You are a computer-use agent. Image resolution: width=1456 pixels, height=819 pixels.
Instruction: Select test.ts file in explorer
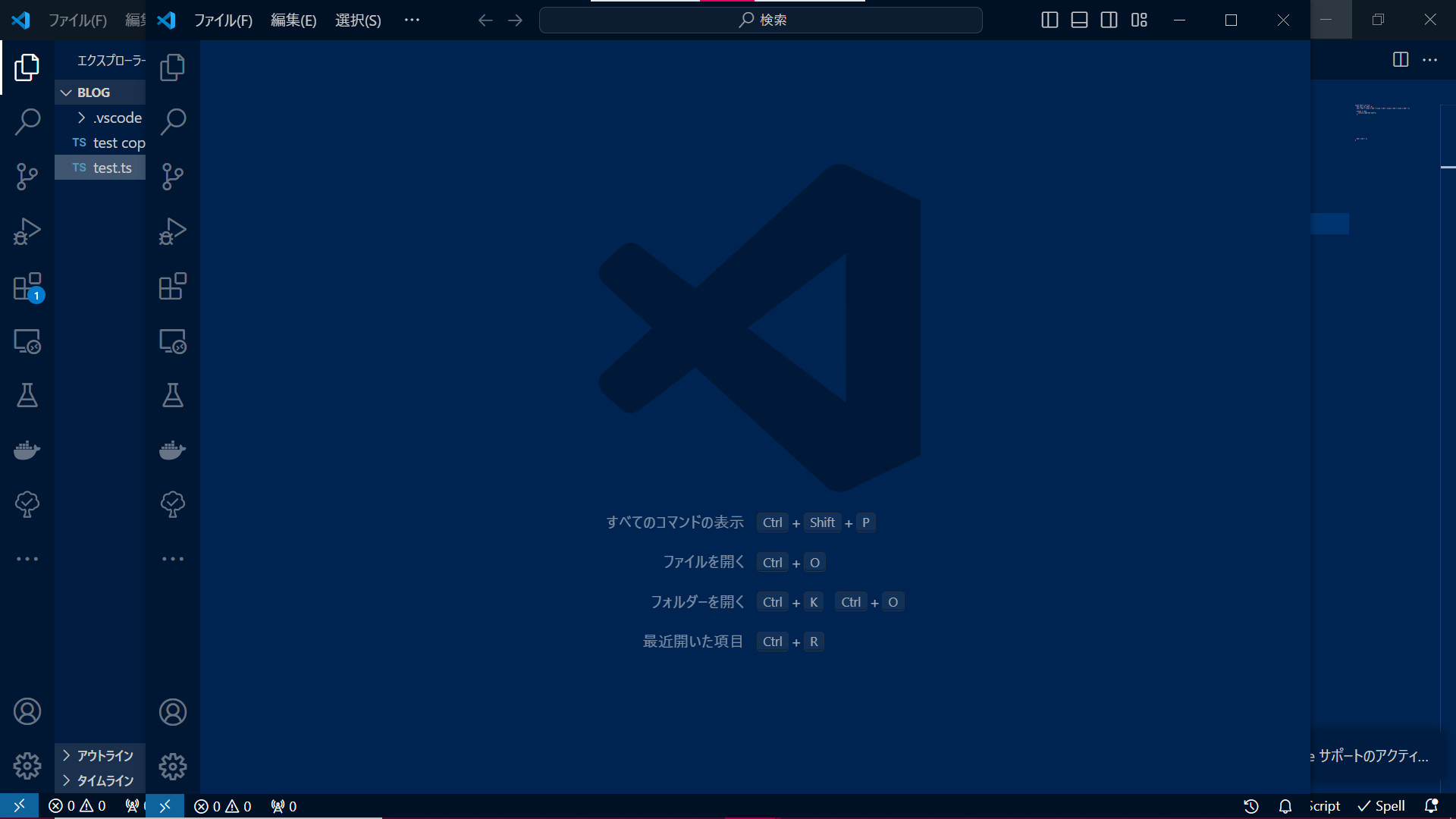click(100, 168)
